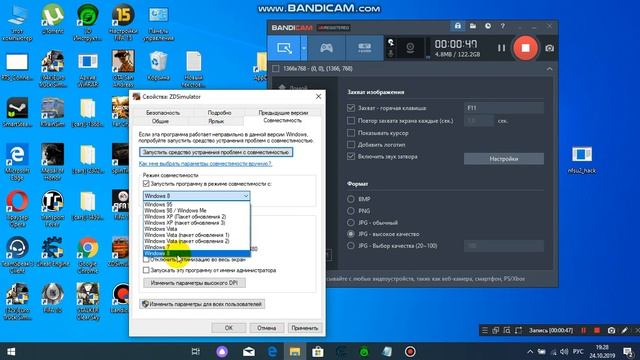Viewport: 640px width, 360px height.
Task: Click the camera icon on recording bar
Action: (611, 330)
